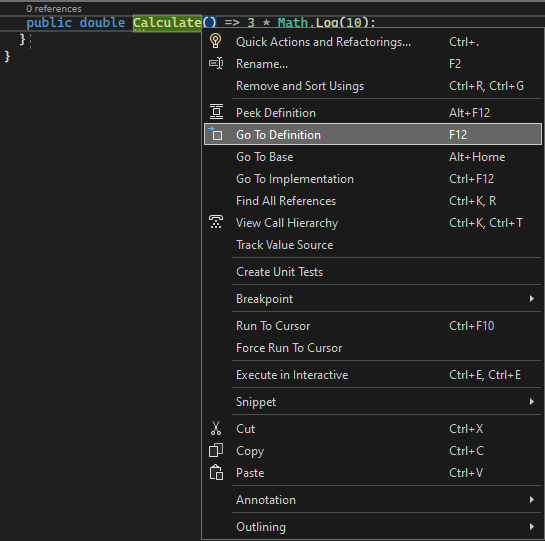Select Find All References
The image size is (545, 541).
[373, 201]
